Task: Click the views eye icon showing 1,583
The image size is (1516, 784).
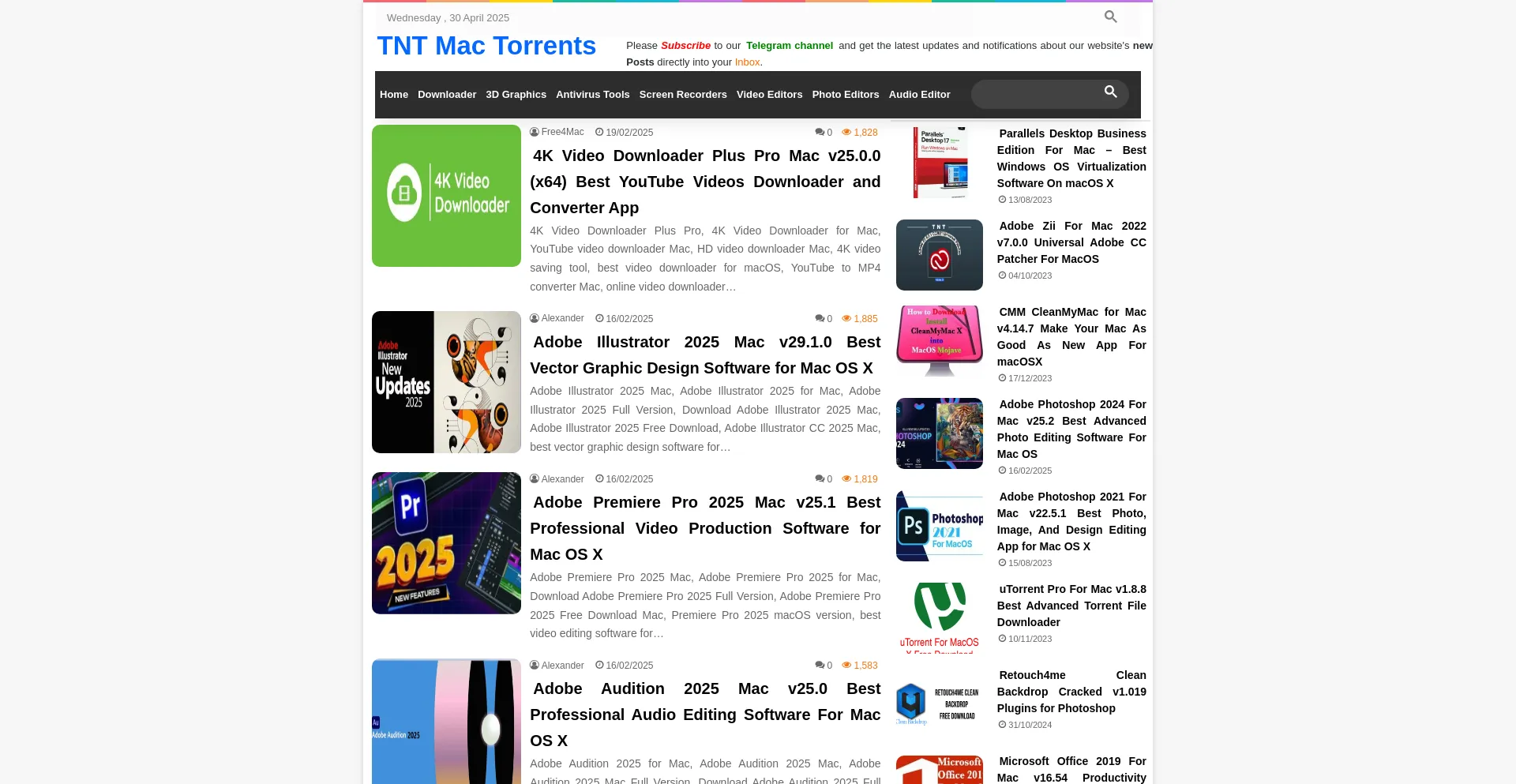Action: click(846, 665)
